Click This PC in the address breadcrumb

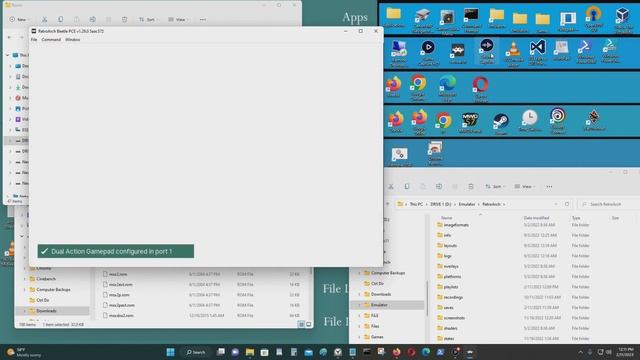[x=416, y=204]
